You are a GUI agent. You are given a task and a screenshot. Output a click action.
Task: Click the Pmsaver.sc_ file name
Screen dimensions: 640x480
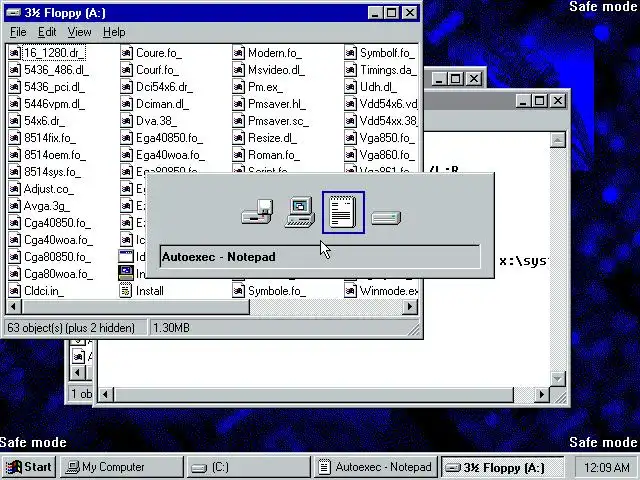[278, 121]
